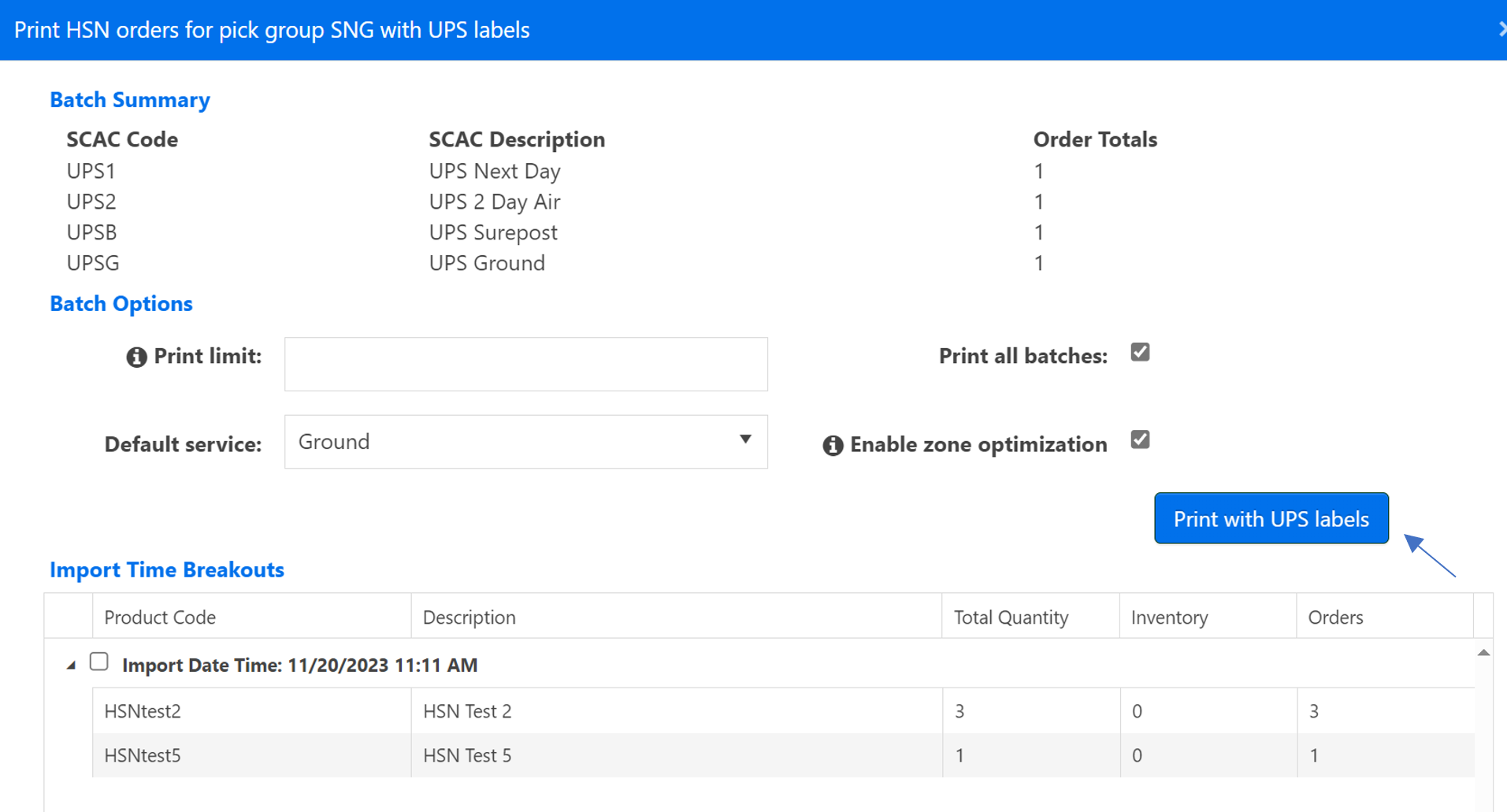Click the Print limit info icon
Screen dimensions: 1507x812
(136, 358)
